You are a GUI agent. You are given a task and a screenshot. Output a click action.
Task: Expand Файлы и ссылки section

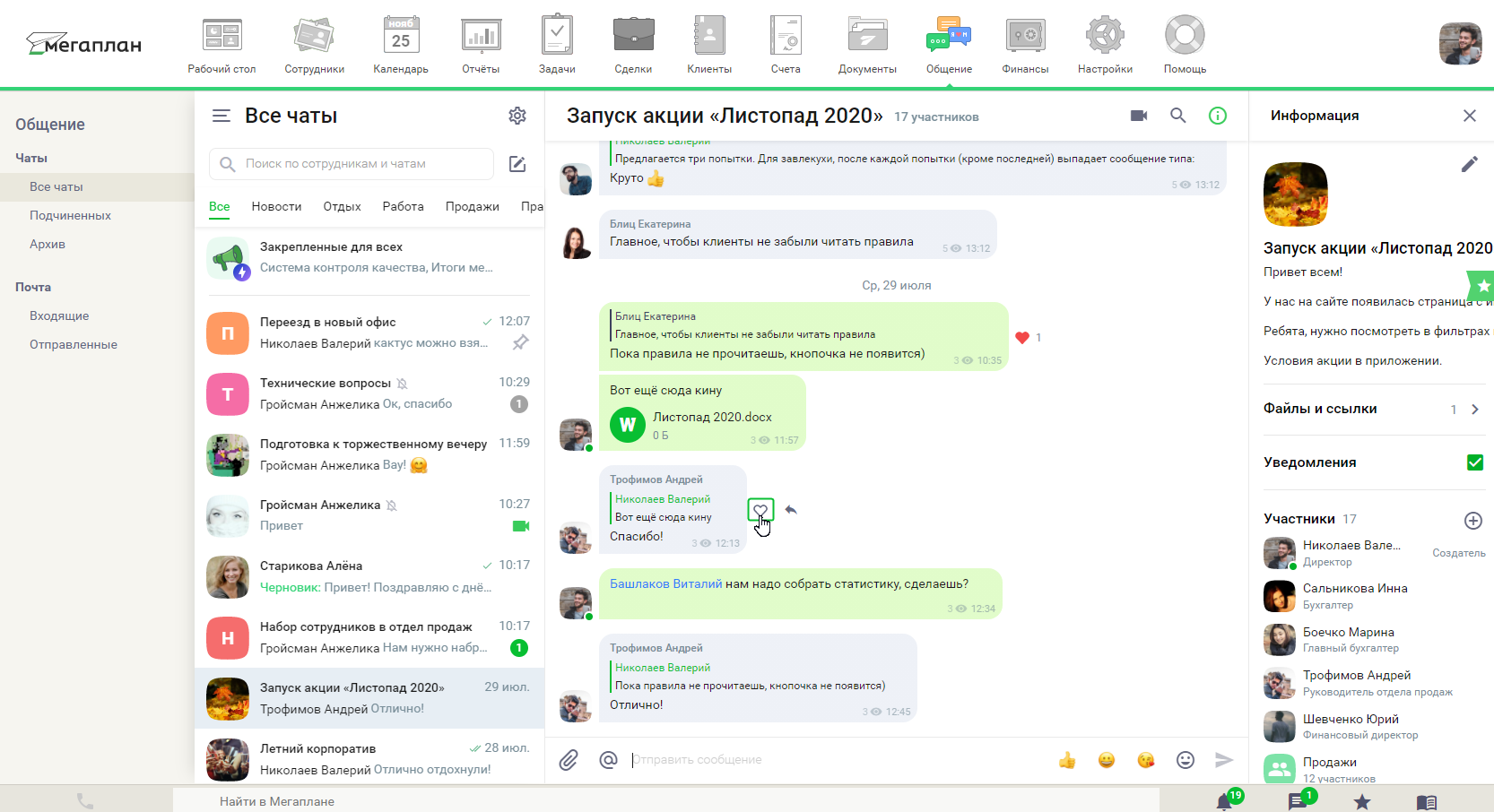(x=1374, y=409)
